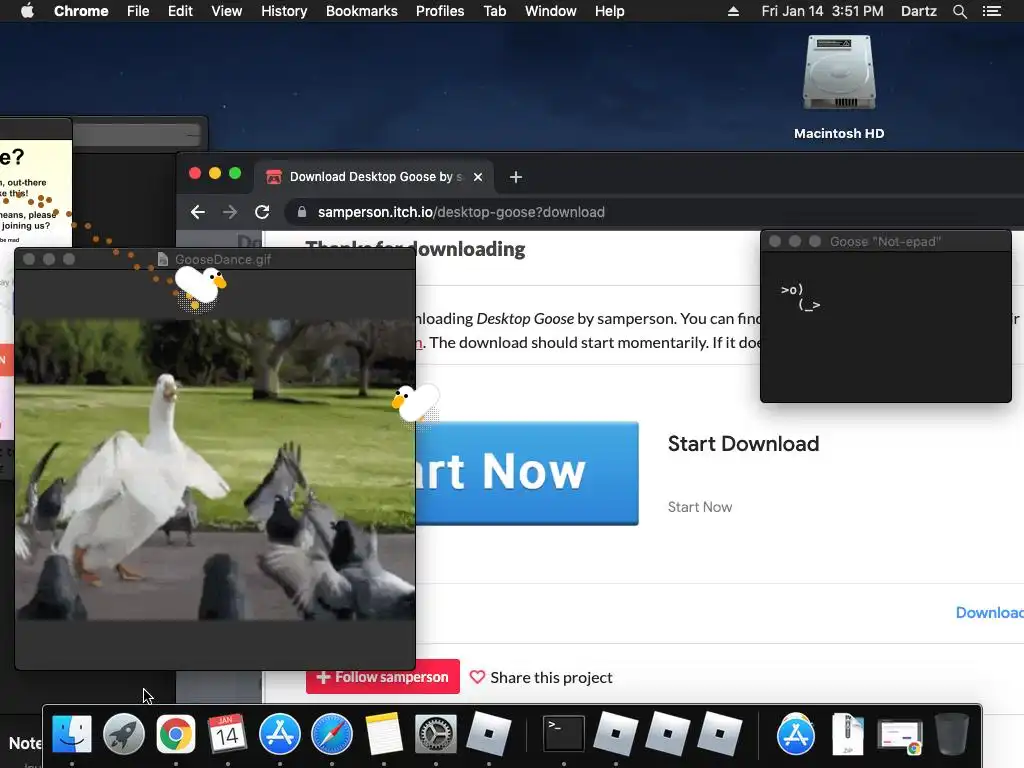Maximize Chrome with the green button
Screen dimensions: 1024x768
pyautogui.click(x=235, y=173)
